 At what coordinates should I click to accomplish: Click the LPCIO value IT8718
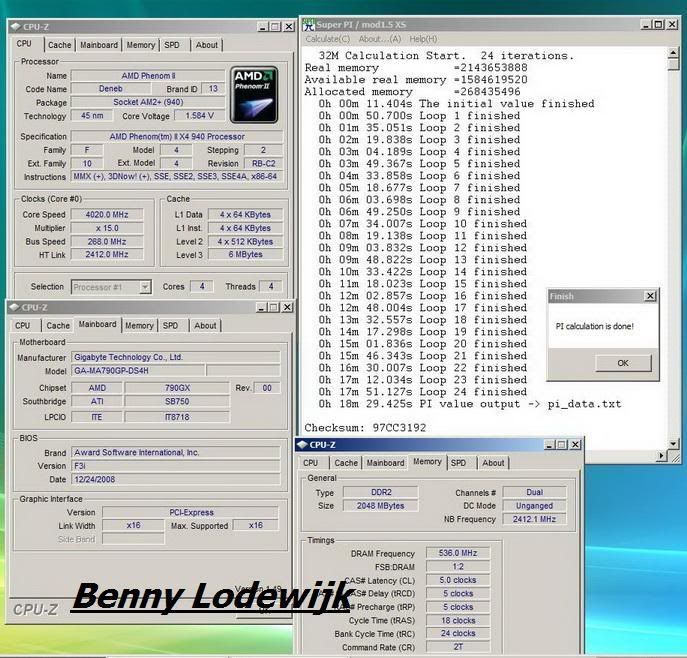click(177, 417)
